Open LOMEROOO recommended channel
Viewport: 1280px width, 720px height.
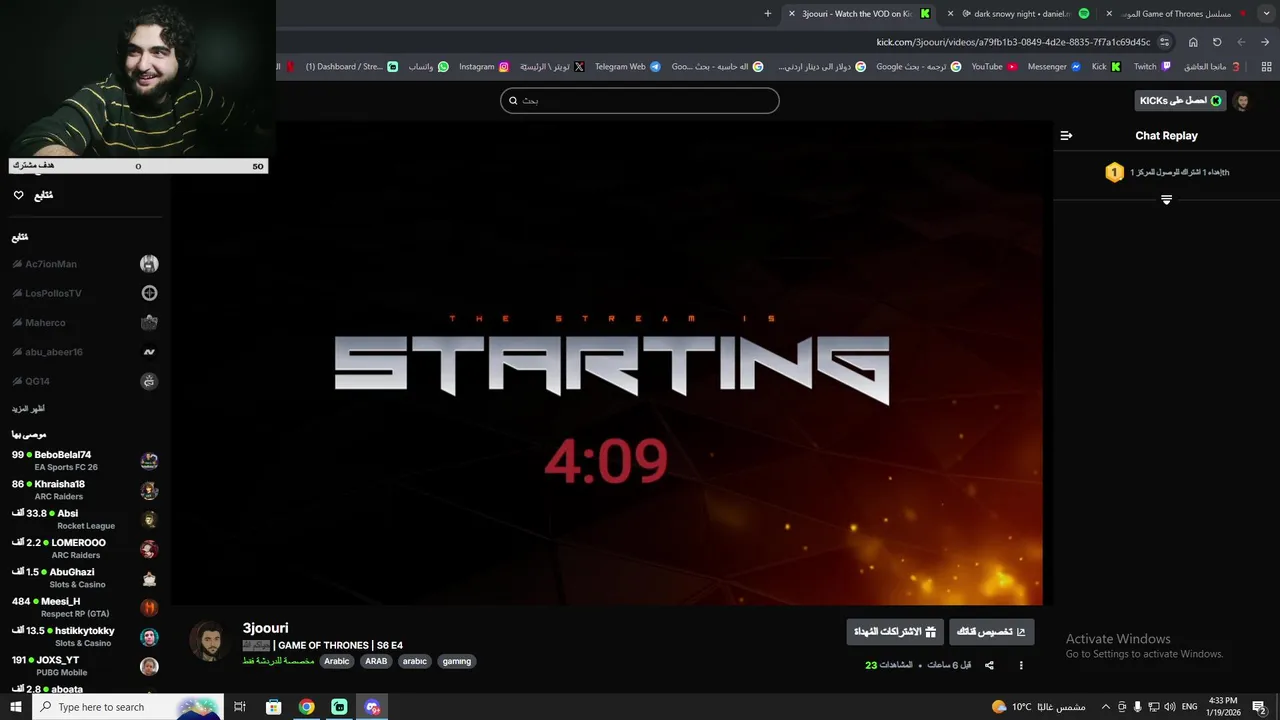click(x=85, y=549)
